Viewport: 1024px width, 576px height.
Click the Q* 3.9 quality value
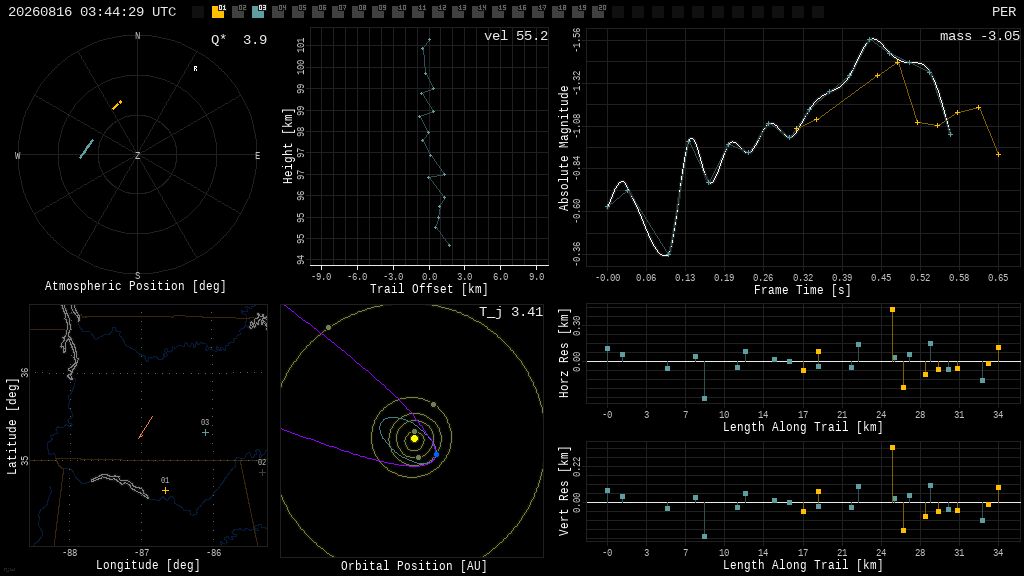coord(239,40)
